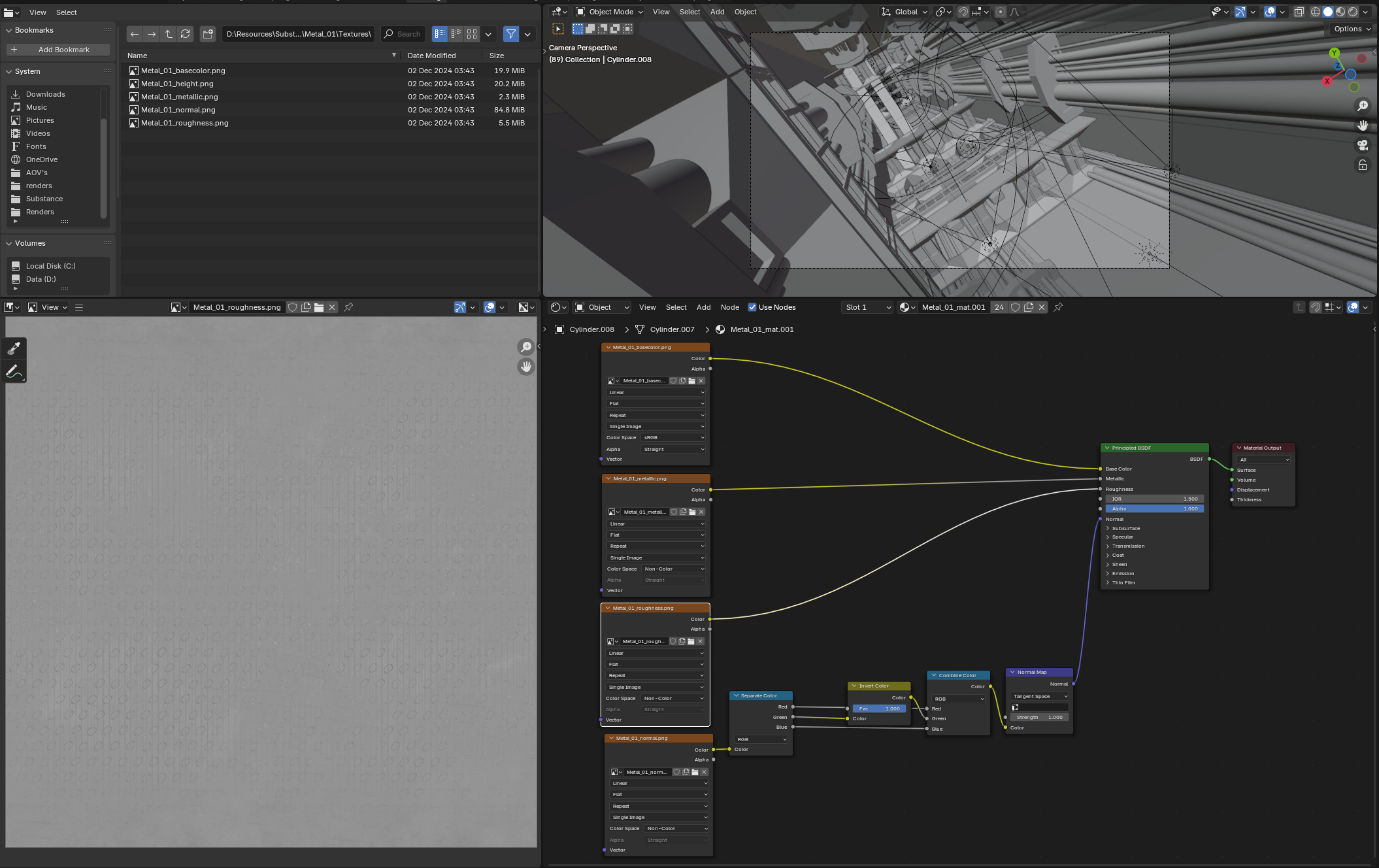Open the Node menu in shader editor
Image resolution: width=1379 pixels, height=868 pixels.
(730, 307)
